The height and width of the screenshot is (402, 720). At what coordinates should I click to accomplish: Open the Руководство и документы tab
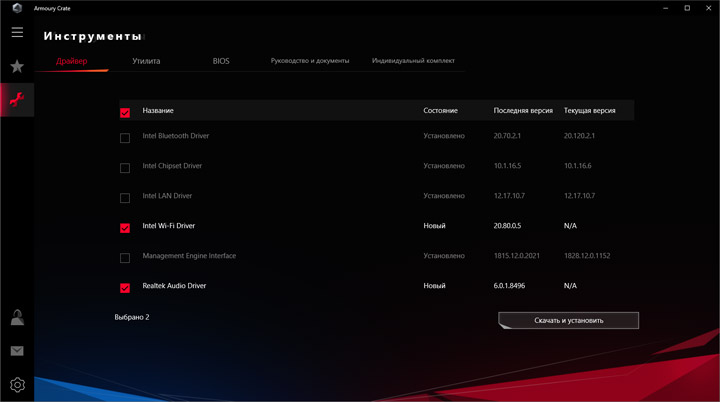click(310, 61)
